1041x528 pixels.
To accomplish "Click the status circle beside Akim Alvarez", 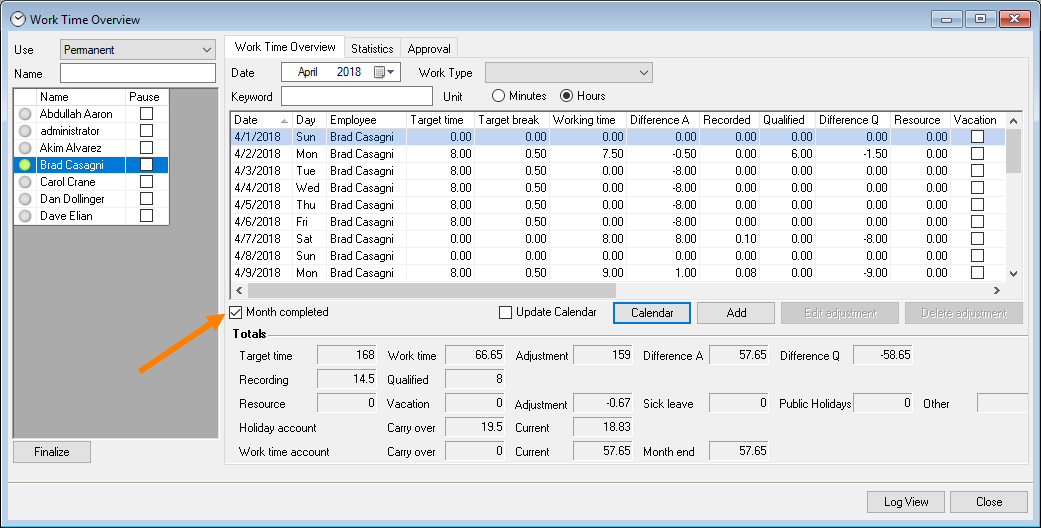I will pos(25,148).
